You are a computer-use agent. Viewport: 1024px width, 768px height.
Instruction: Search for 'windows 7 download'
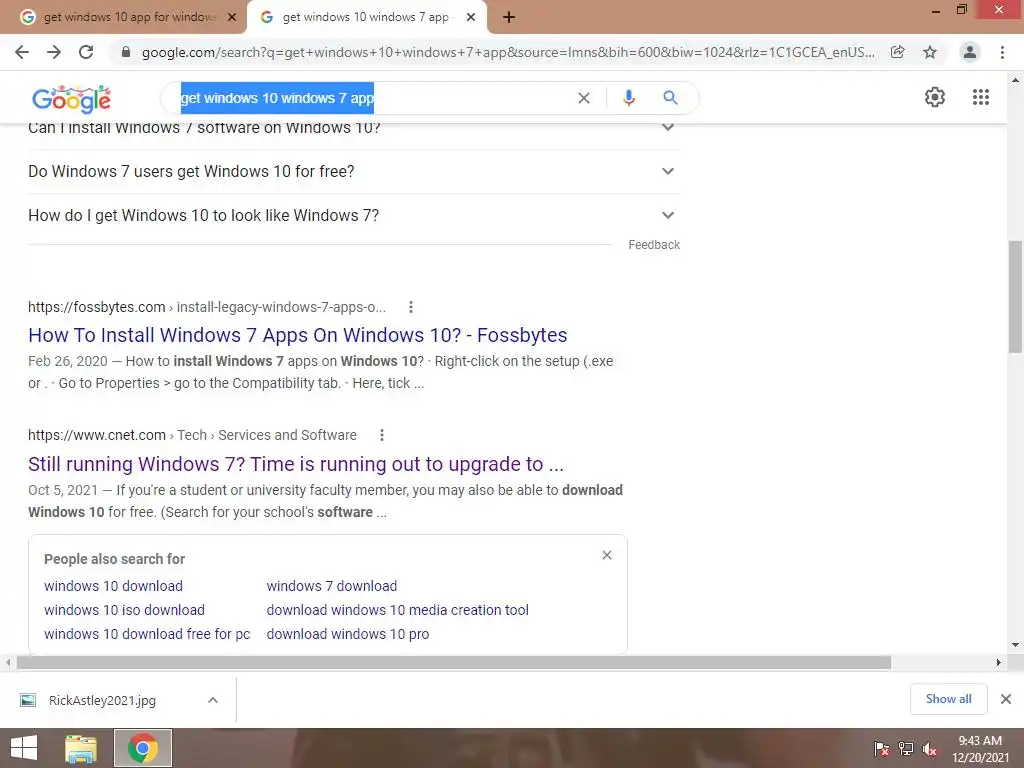pyautogui.click(x=332, y=586)
